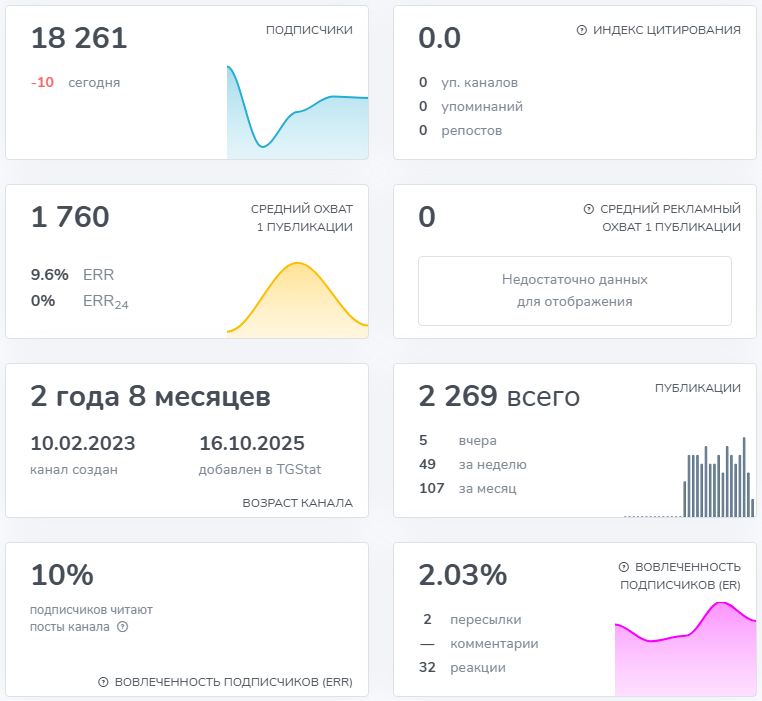Click help icon beside Вовлеченность подписчиков (ERR)
This screenshot has width=762, height=701.
coord(103,682)
